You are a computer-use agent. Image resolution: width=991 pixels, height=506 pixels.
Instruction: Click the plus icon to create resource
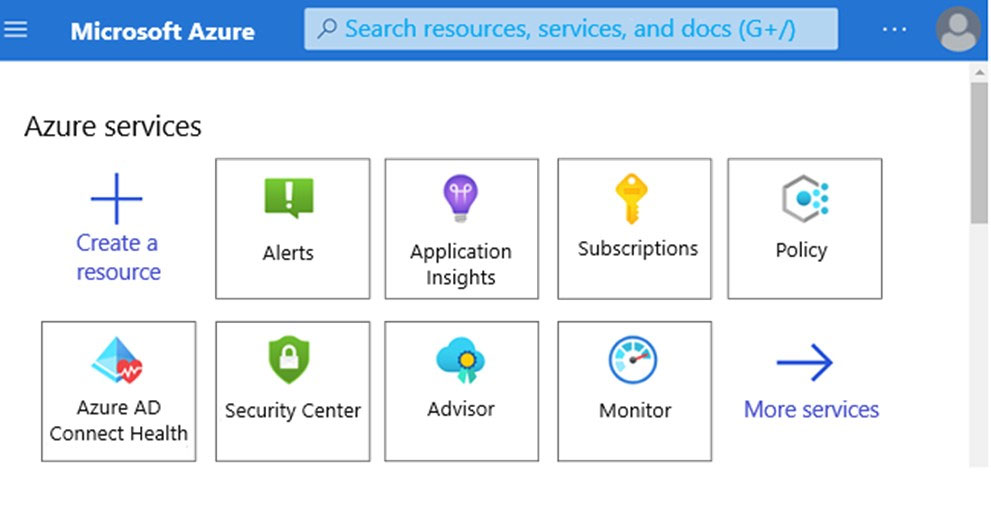click(x=117, y=198)
